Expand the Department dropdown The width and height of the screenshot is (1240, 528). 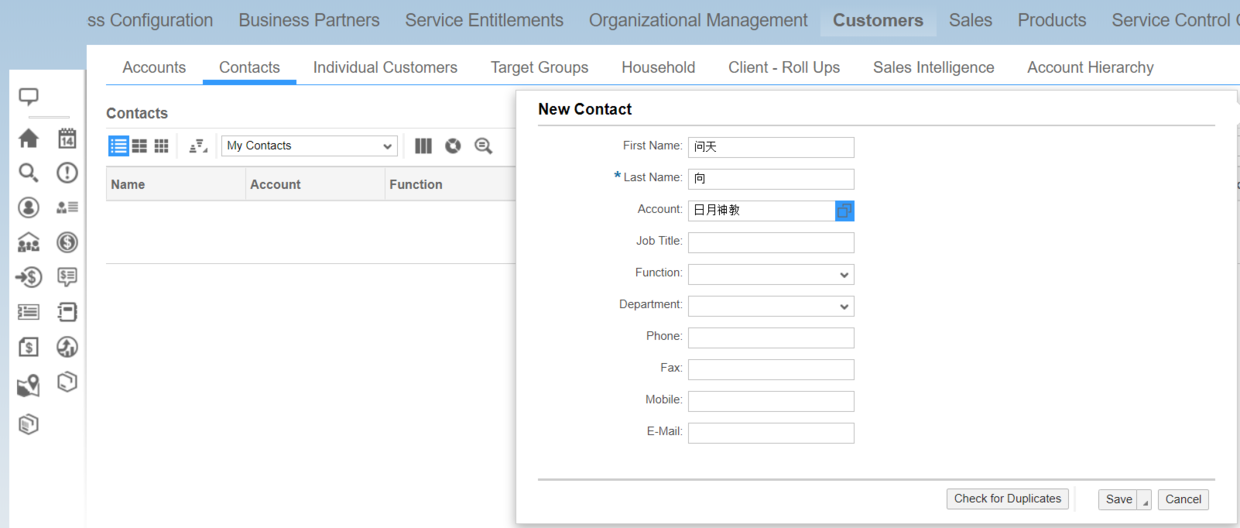(771, 306)
